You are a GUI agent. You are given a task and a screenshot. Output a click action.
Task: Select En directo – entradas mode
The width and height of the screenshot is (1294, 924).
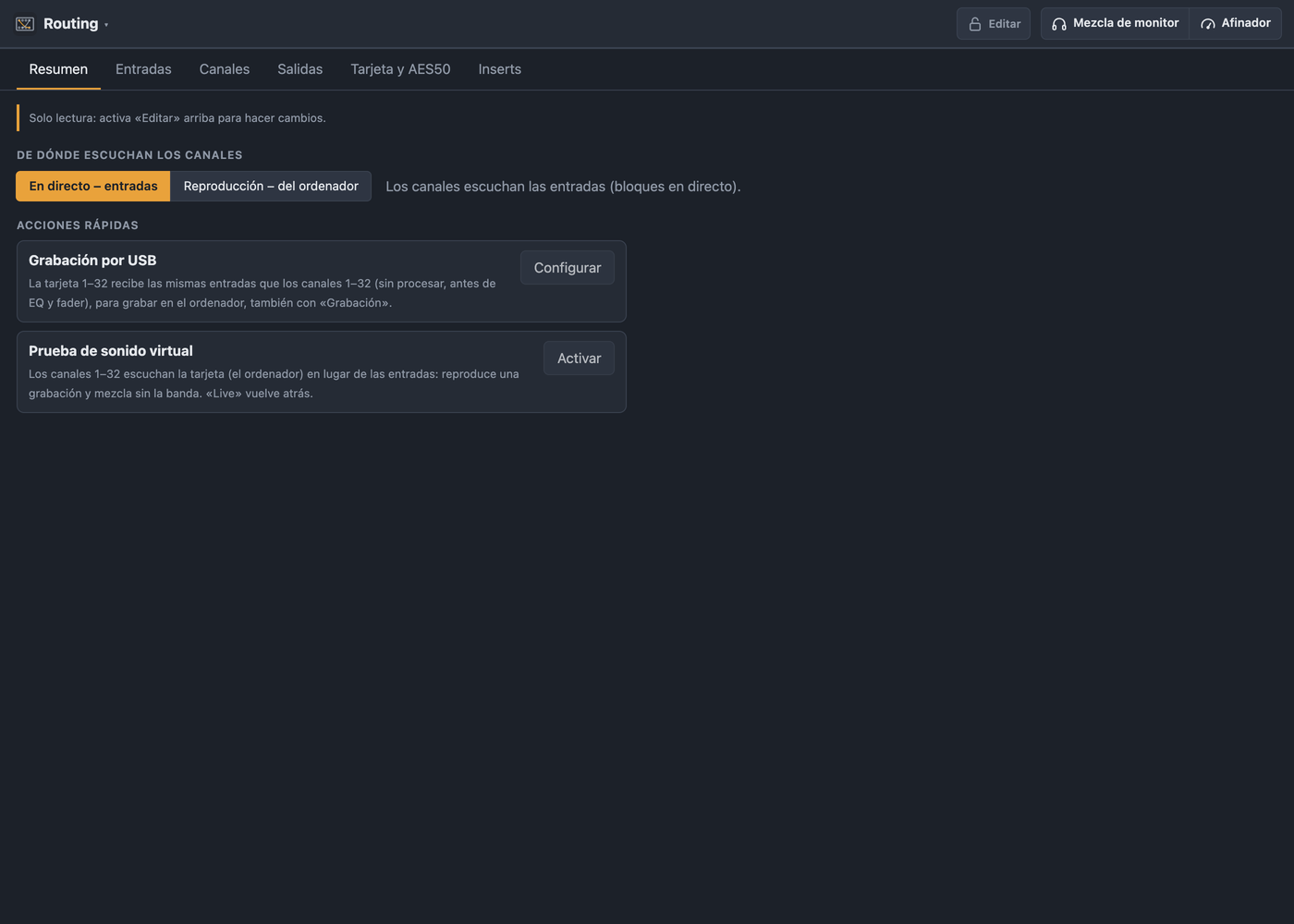[x=93, y=186]
